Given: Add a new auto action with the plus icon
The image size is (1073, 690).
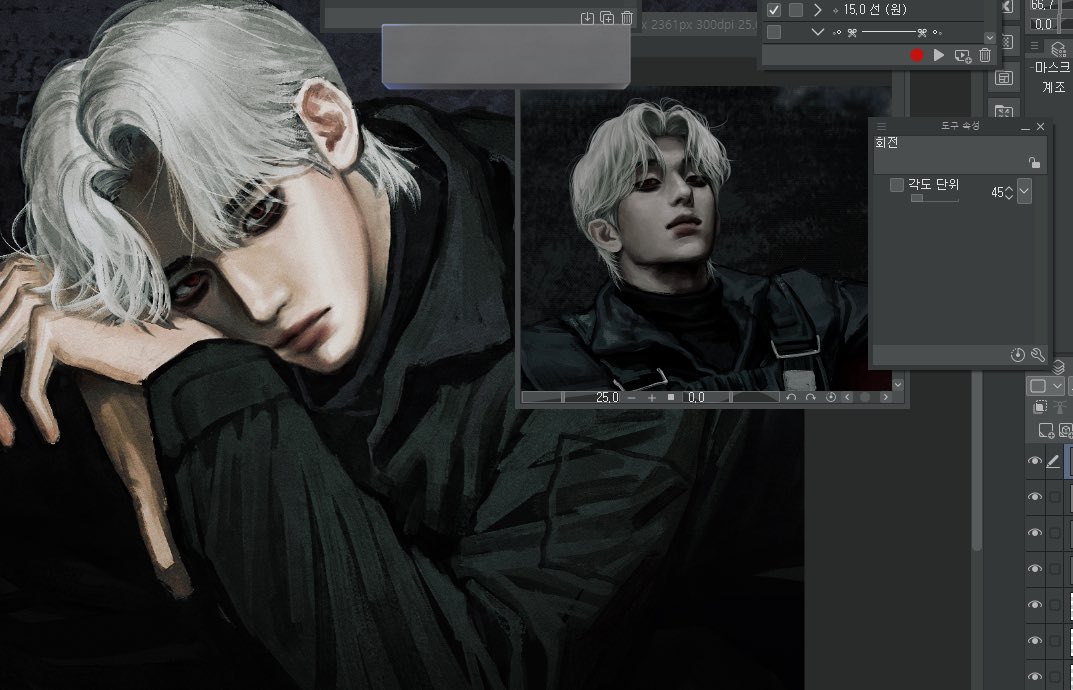Looking at the screenshot, I should tap(962, 56).
